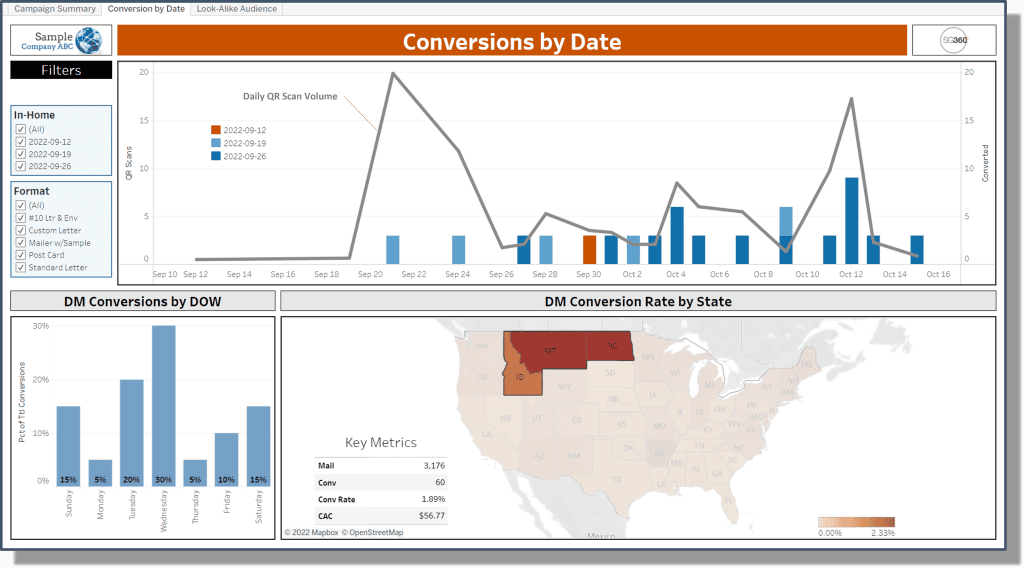The width and height of the screenshot is (1024, 568).
Task: Click the Filters header
Action: 61,70
